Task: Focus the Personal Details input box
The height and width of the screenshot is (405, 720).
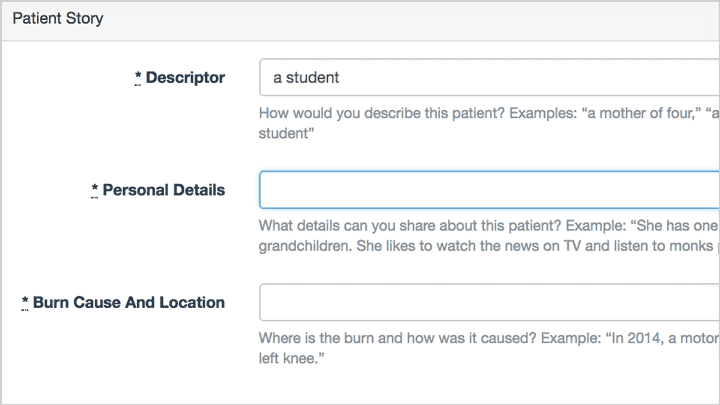Action: click(x=490, y=190)
